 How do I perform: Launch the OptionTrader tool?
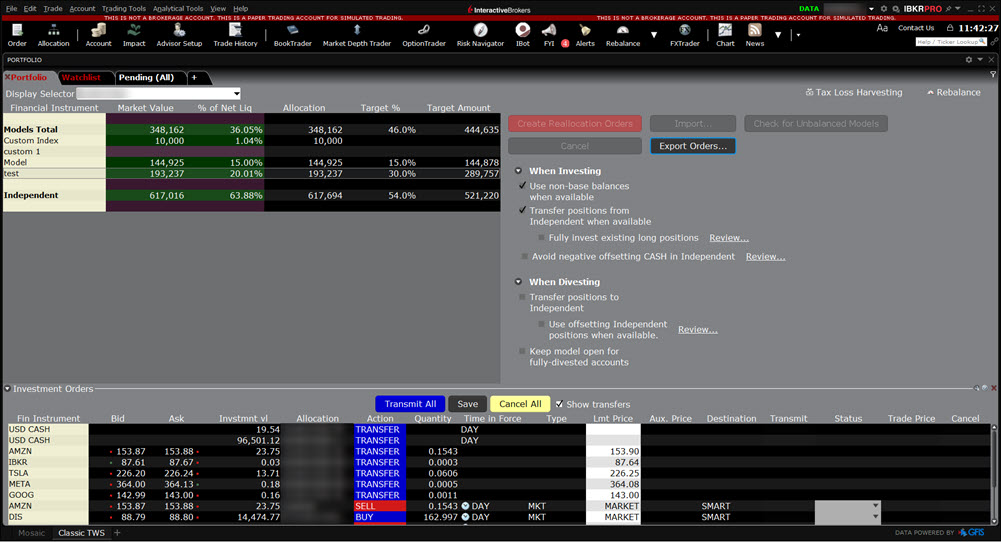(x=424, y=34)
